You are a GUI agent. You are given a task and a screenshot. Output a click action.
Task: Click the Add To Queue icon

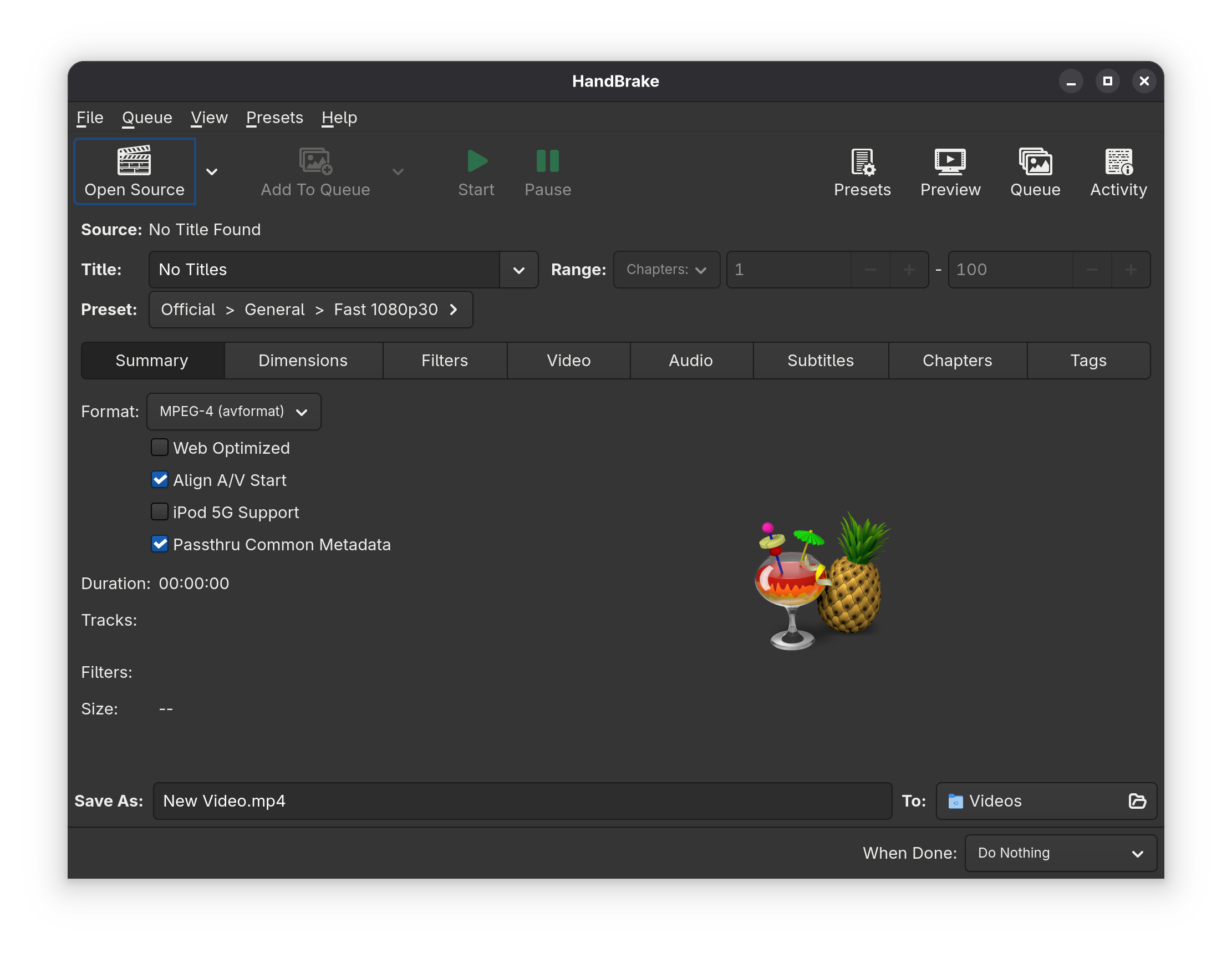coord(315,171)
